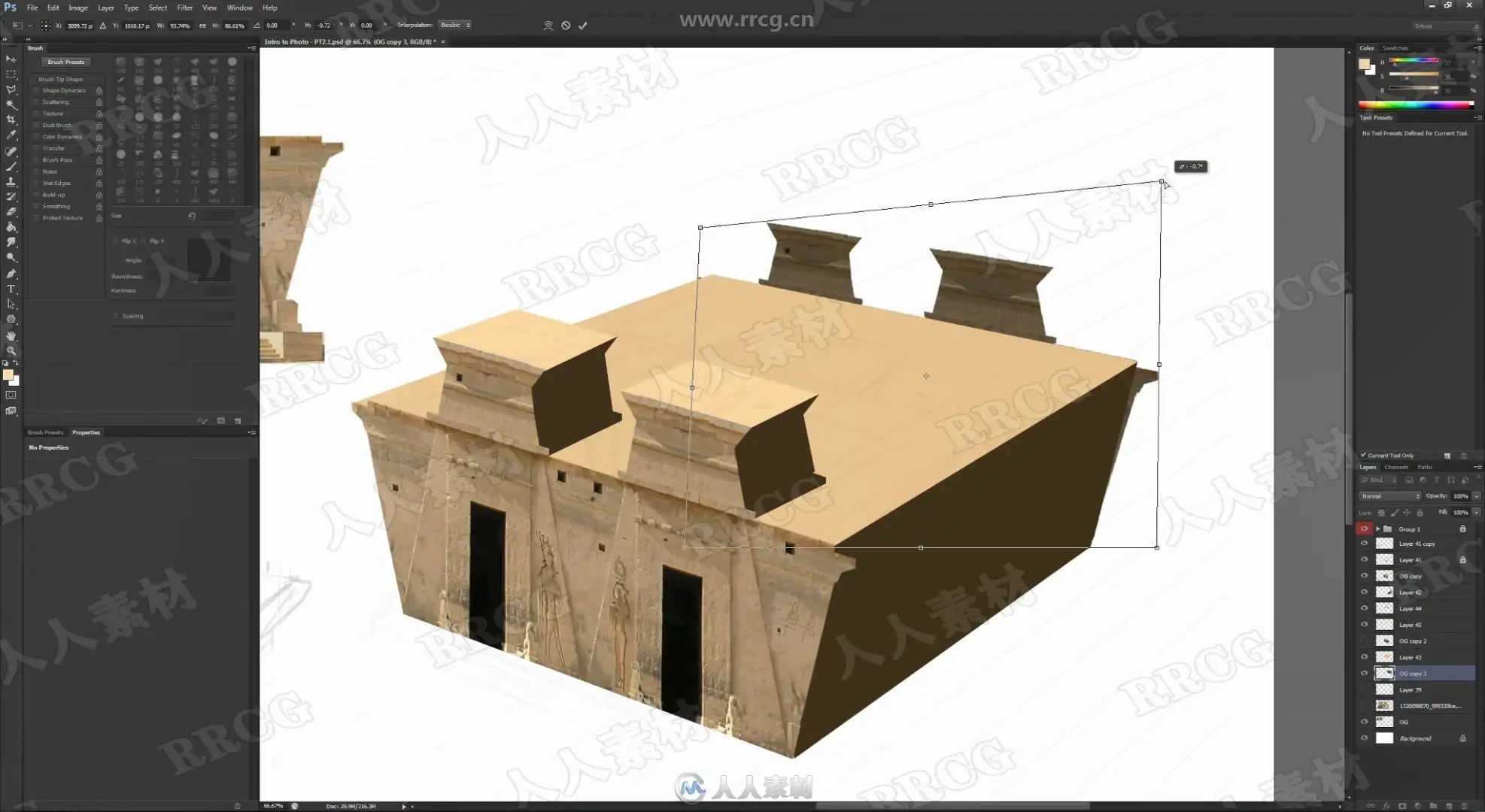Open the blend mode Normal dropdown
The image size is (1485, 812).
click(1389, 496)
